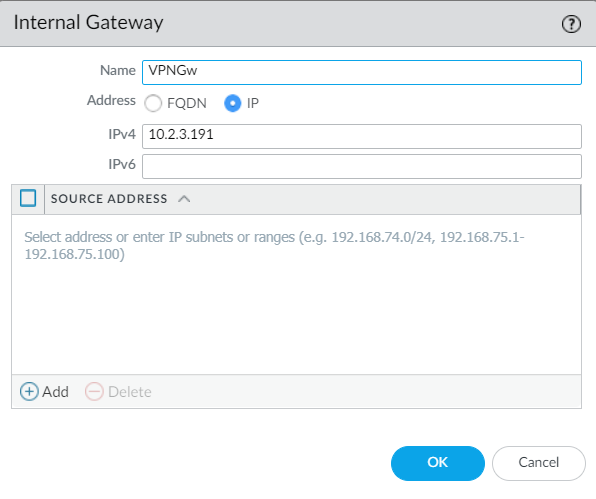The width and height of the screenshot is (596, 499).
Task: Focus the IPv4 field showing 10.2.3.191
Action: (x=362, y=136)
